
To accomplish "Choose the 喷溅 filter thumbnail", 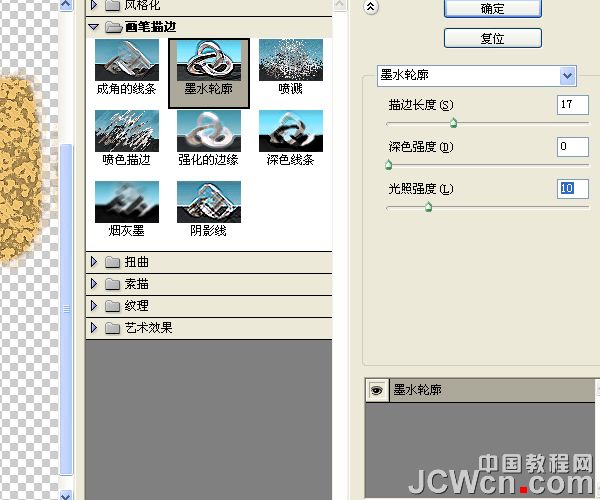I will (x=291, y=60).
